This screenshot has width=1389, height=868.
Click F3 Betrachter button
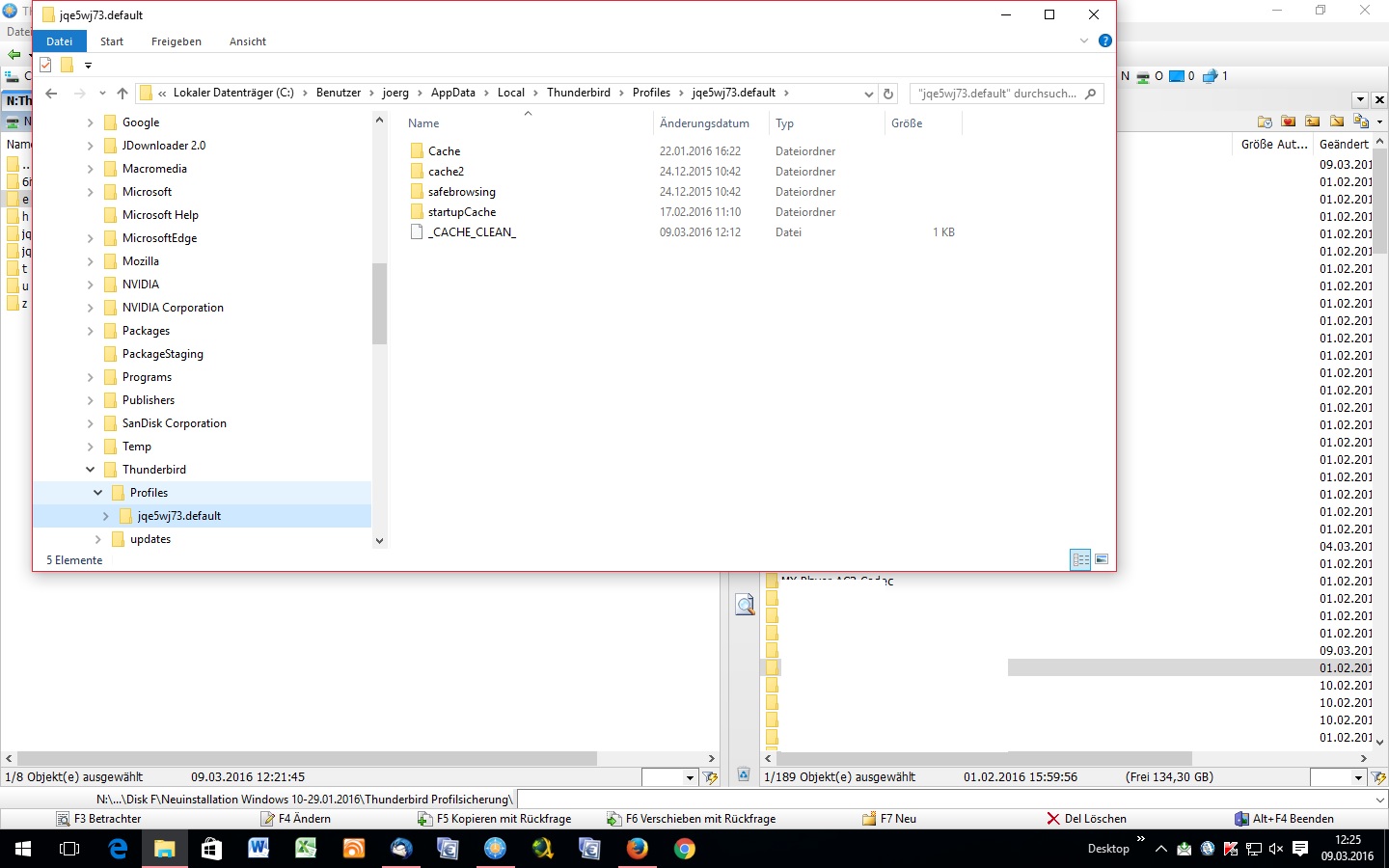click(x=99, y=819)
